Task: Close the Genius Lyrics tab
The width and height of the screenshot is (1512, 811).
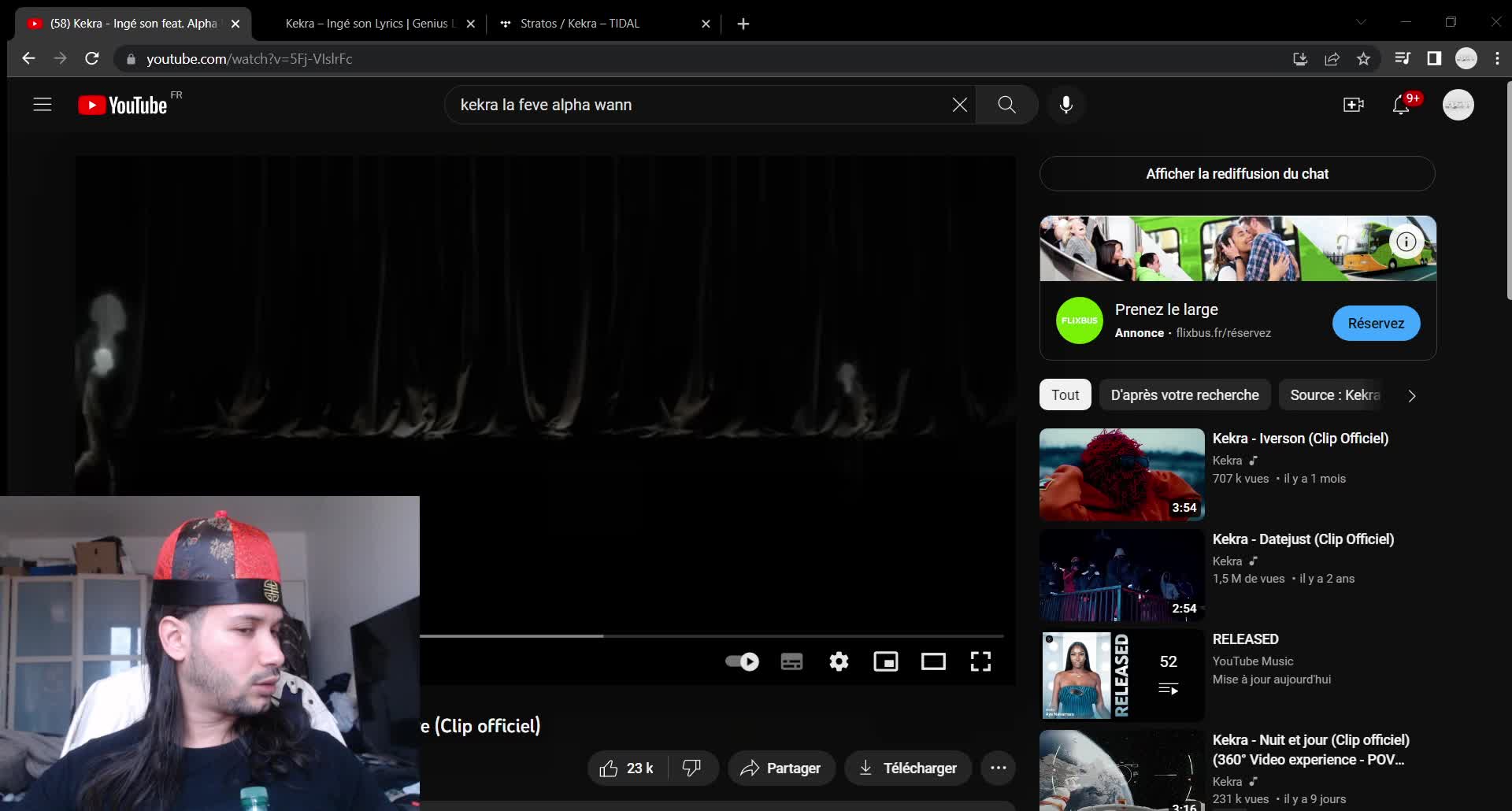Action: click(470, 24)
